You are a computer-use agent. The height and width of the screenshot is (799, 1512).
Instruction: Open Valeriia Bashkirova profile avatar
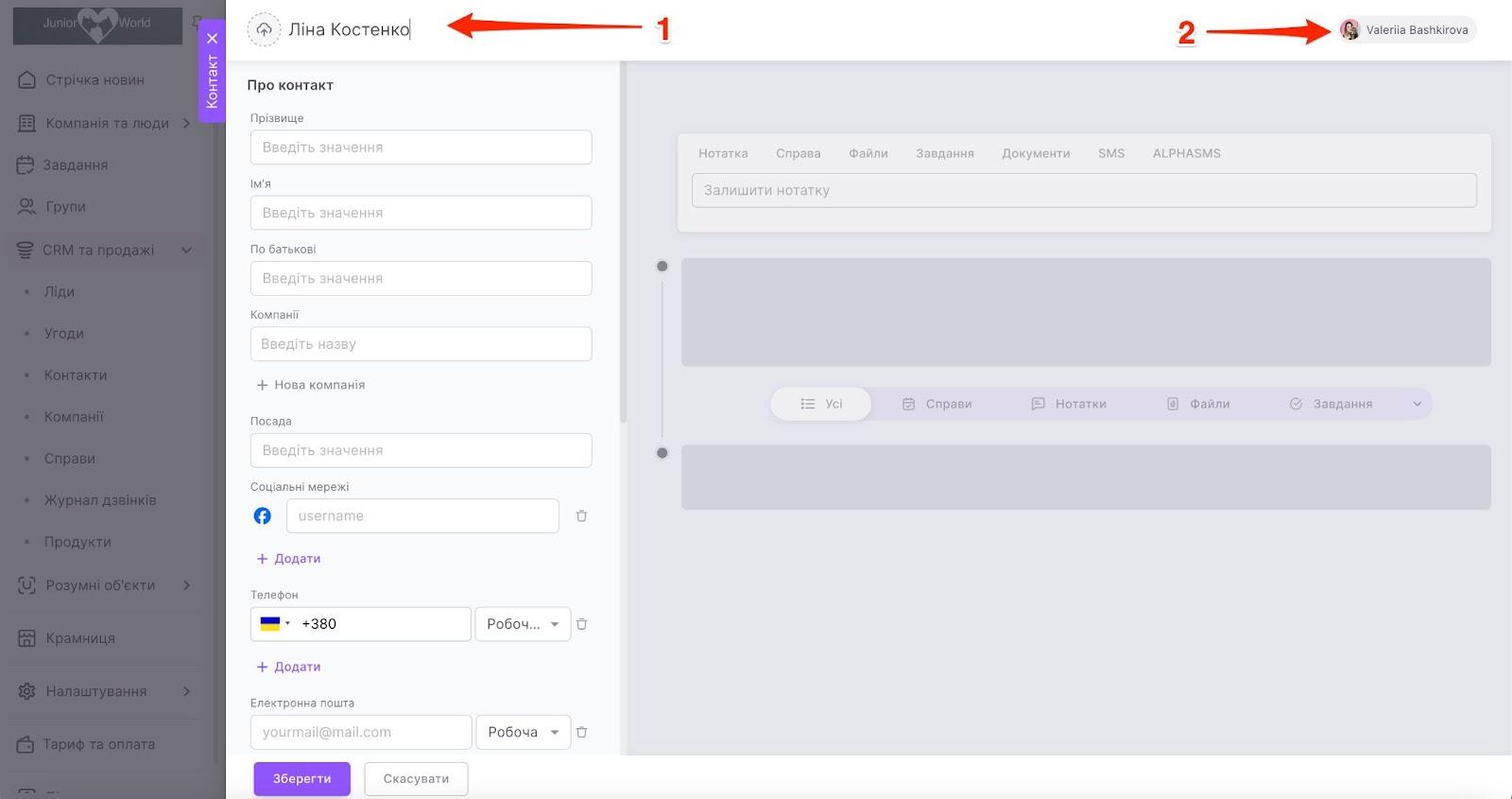1349,30
